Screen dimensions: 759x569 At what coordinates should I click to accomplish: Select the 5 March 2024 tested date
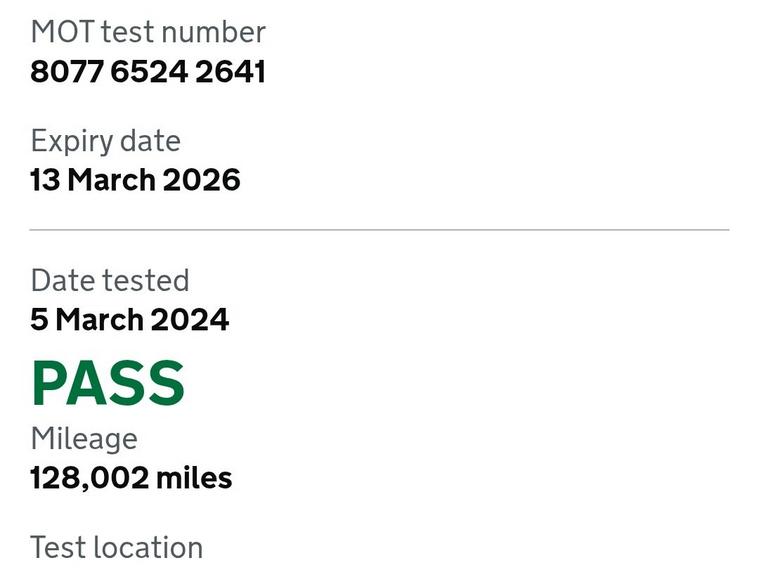[130, 320]
